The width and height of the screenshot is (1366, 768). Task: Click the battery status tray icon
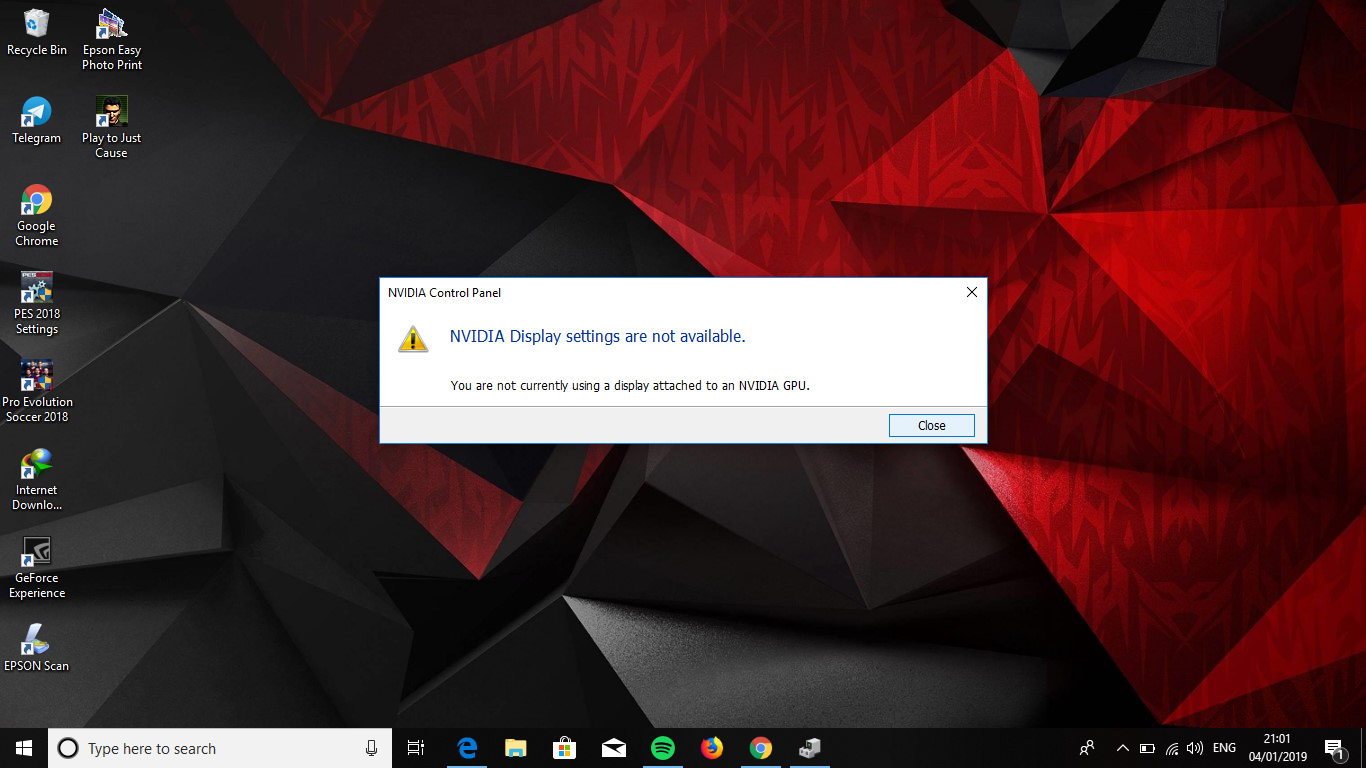[x=1147, y=748]
